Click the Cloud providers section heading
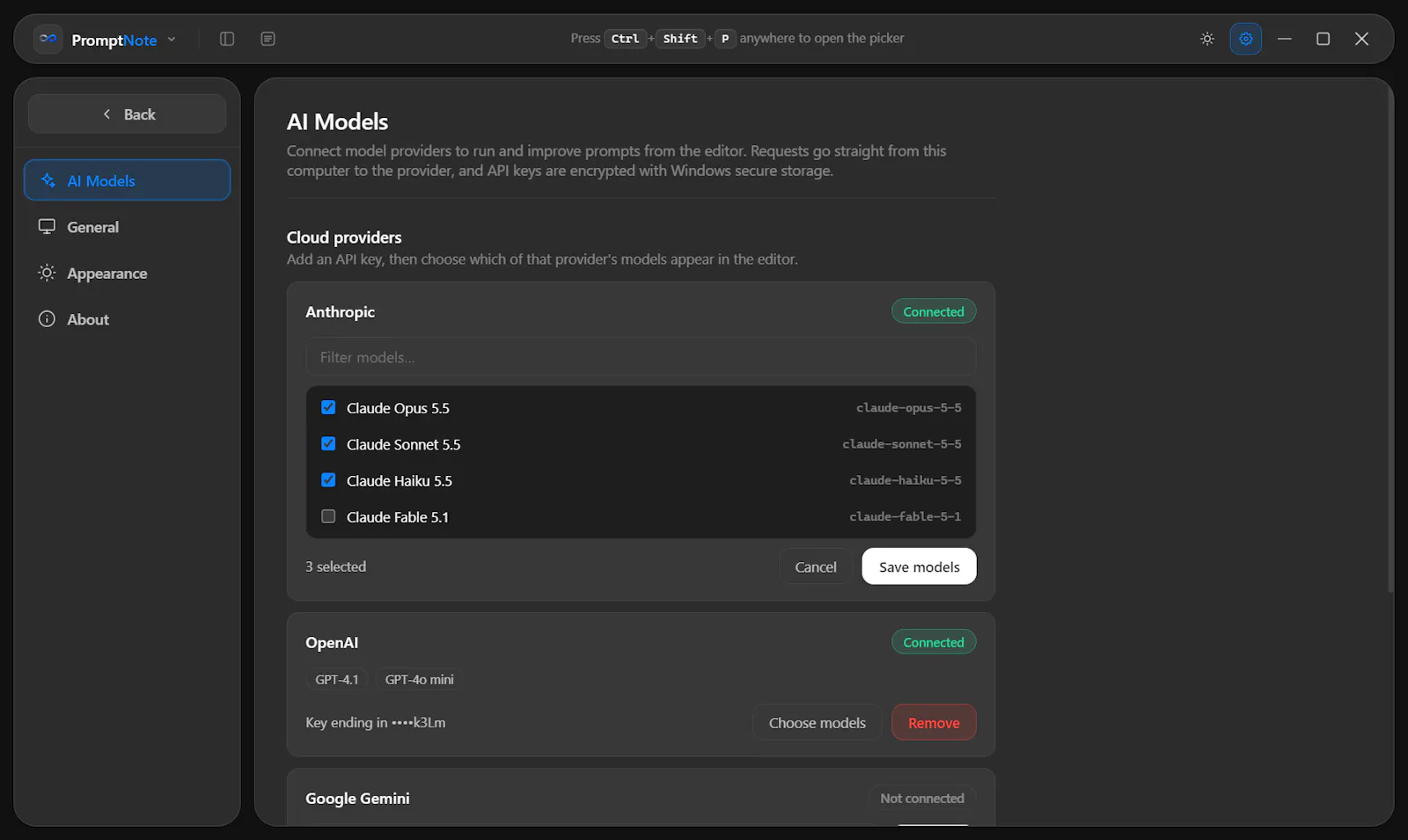This screenshot has height=840, width=1408. click(344, 237)
